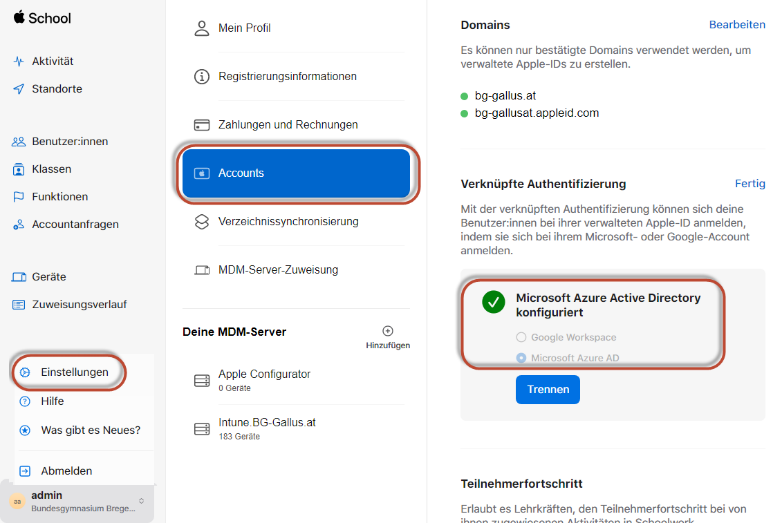The width and height of the screenshot is (773, 523).
Task: Click the Funktionen flag icon
Action: click(x=19, y=197)
